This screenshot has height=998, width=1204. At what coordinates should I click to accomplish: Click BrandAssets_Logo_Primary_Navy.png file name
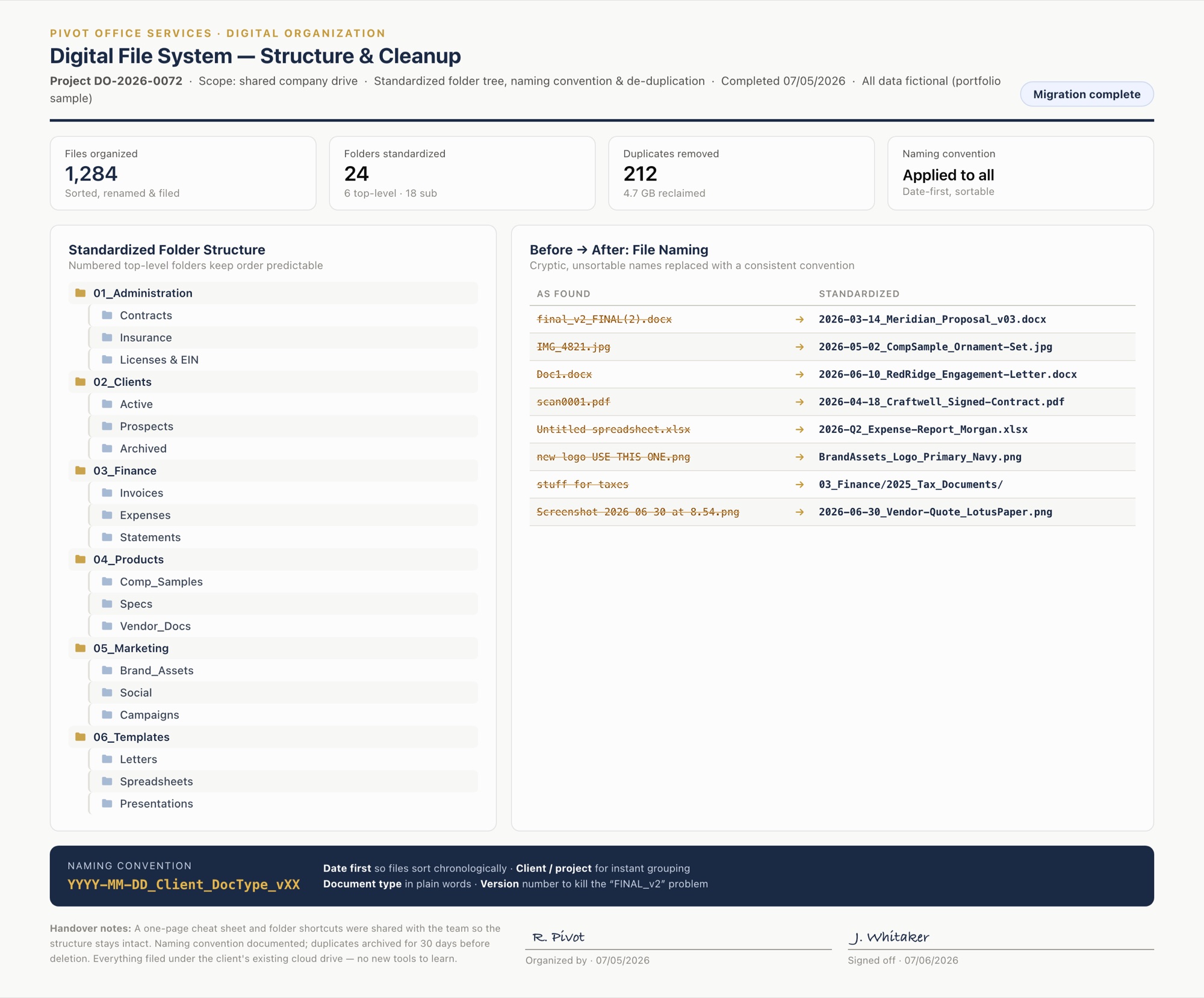click(x=920, y=457)
